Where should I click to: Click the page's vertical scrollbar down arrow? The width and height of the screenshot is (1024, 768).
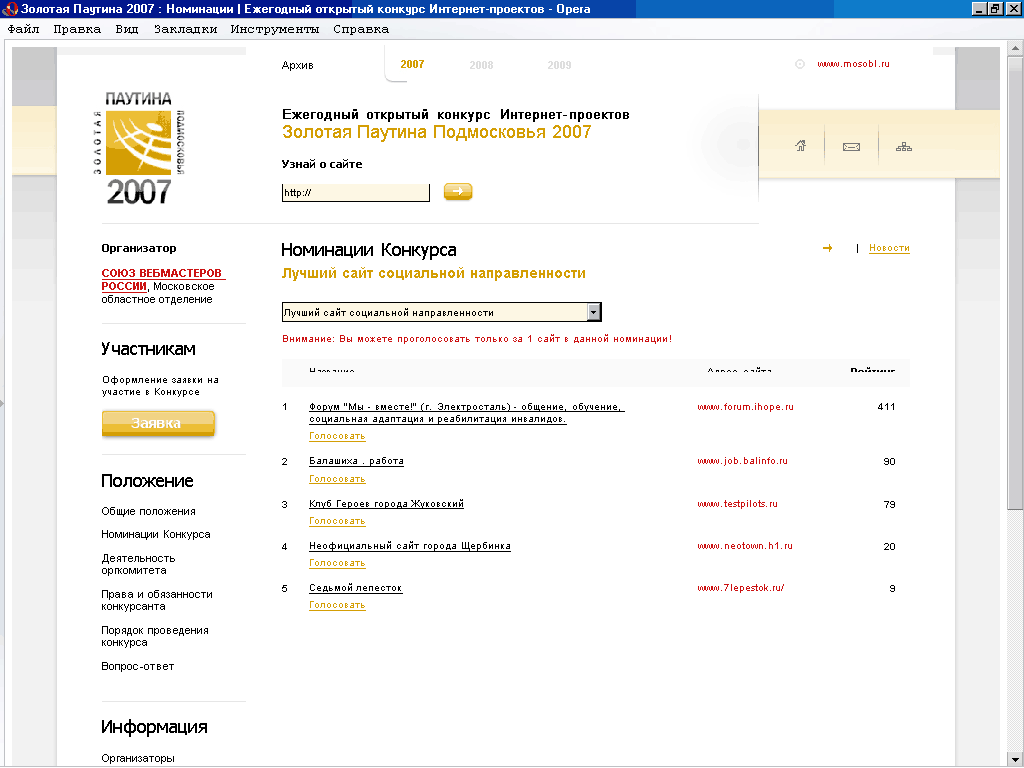[1015, 759]
